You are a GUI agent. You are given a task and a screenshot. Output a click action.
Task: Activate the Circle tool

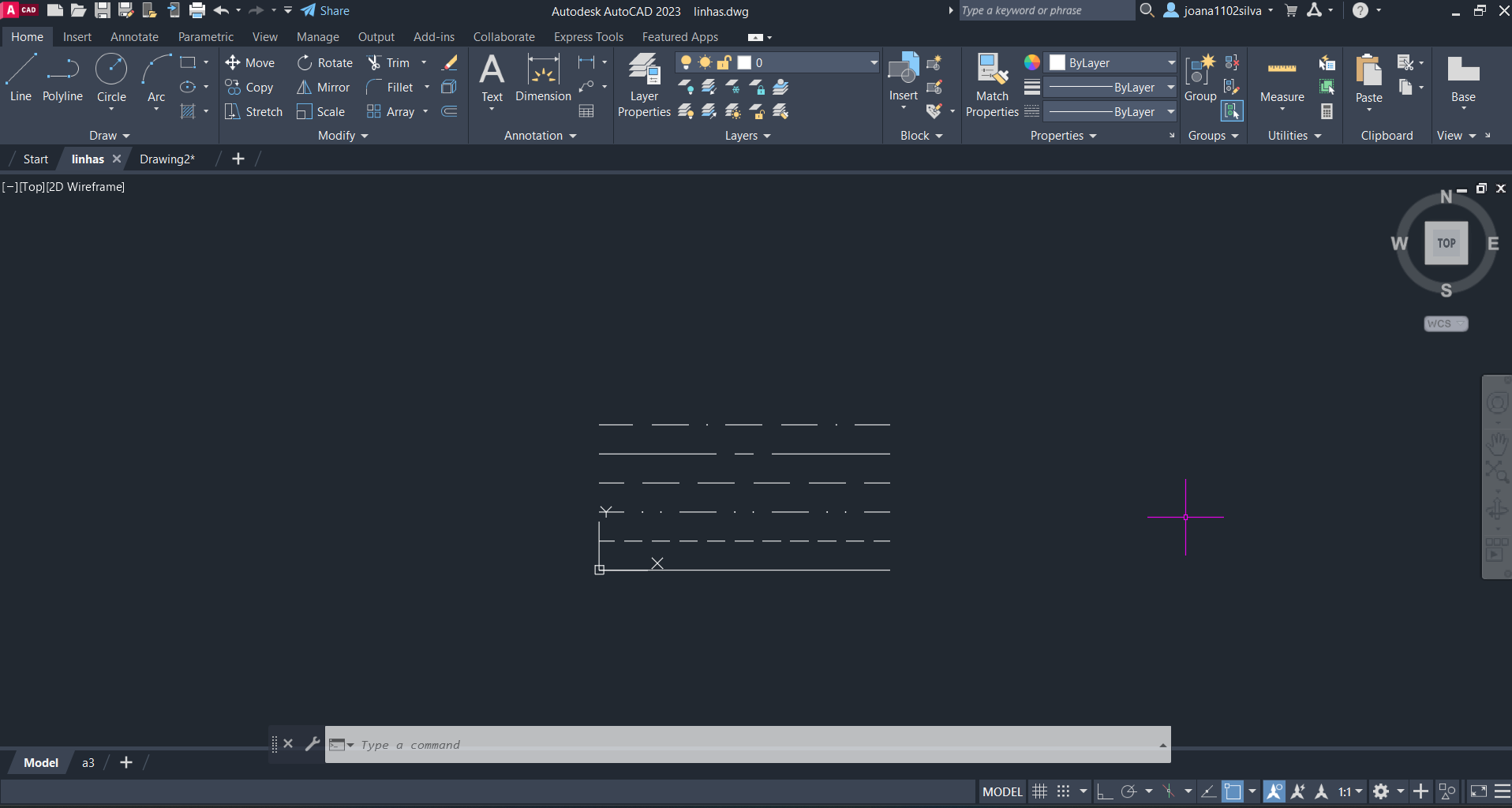click(111, 77)
